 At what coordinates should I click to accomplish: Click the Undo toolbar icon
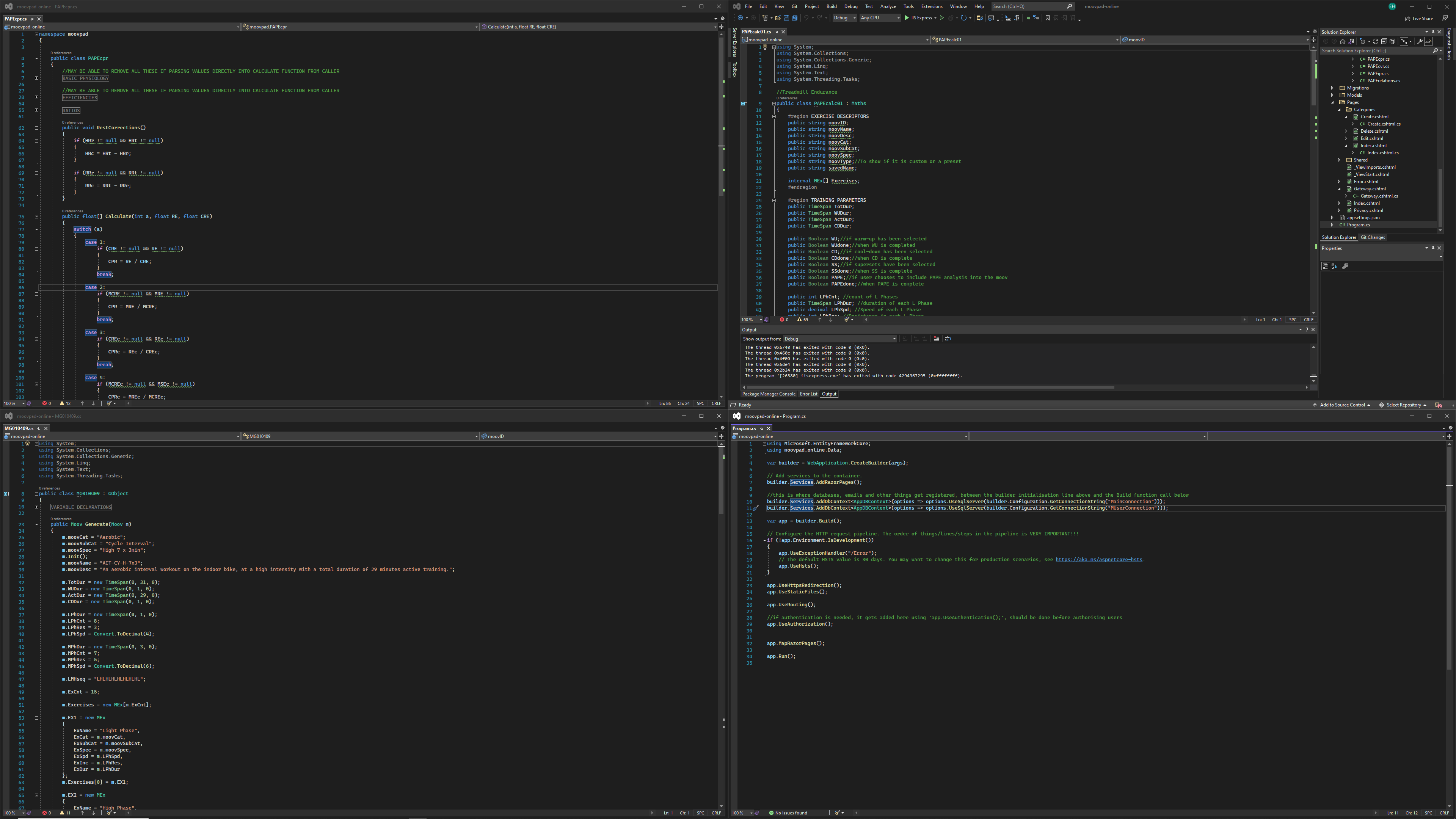click(x=806, y=18)
